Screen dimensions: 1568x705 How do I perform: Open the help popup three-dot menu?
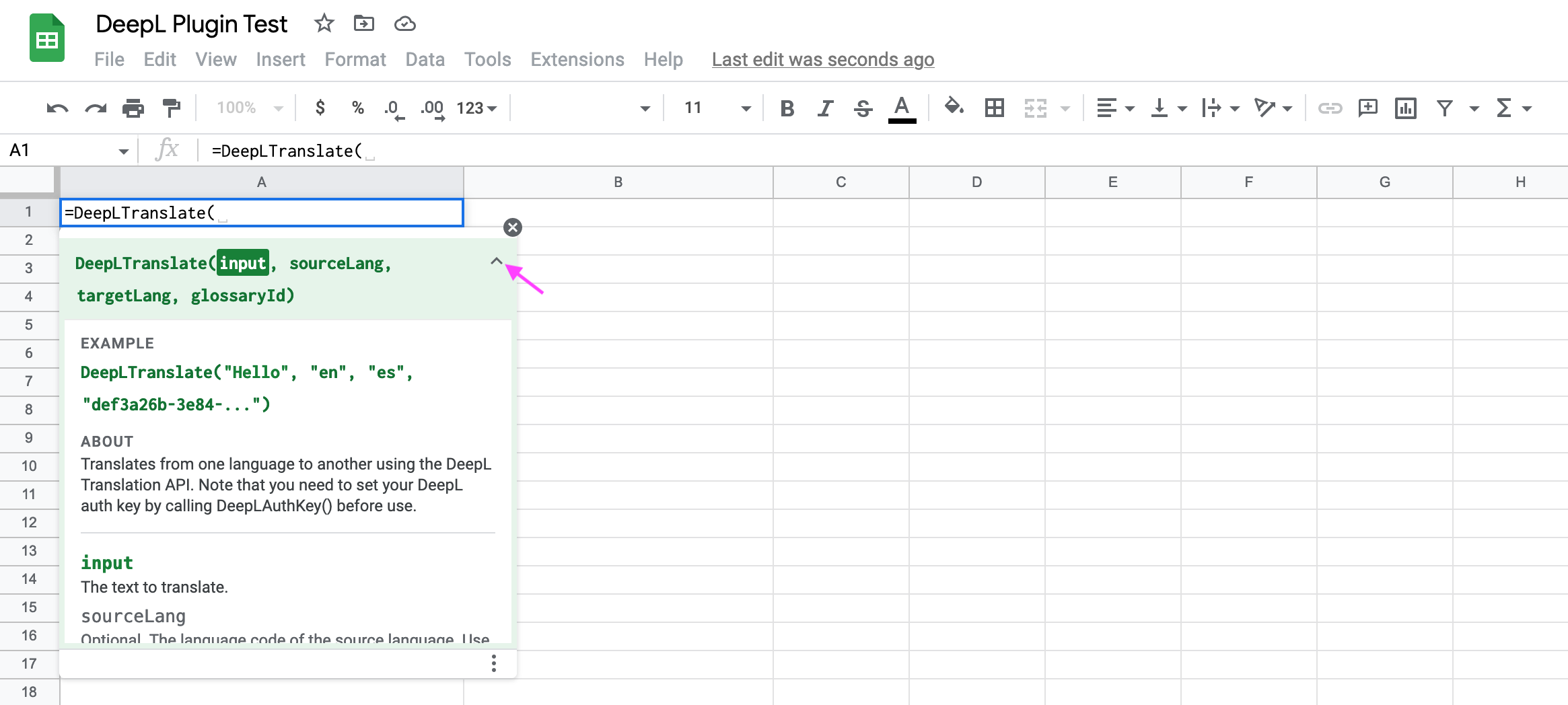pyautogui.click(x=494, y=663)
